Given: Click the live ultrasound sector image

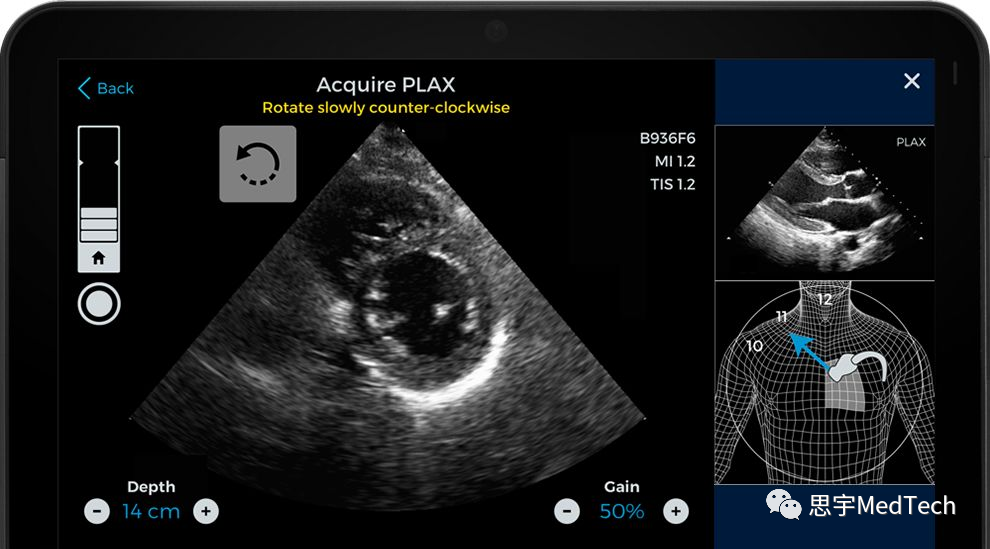Looking at the screenshot, I should [387, 316].
